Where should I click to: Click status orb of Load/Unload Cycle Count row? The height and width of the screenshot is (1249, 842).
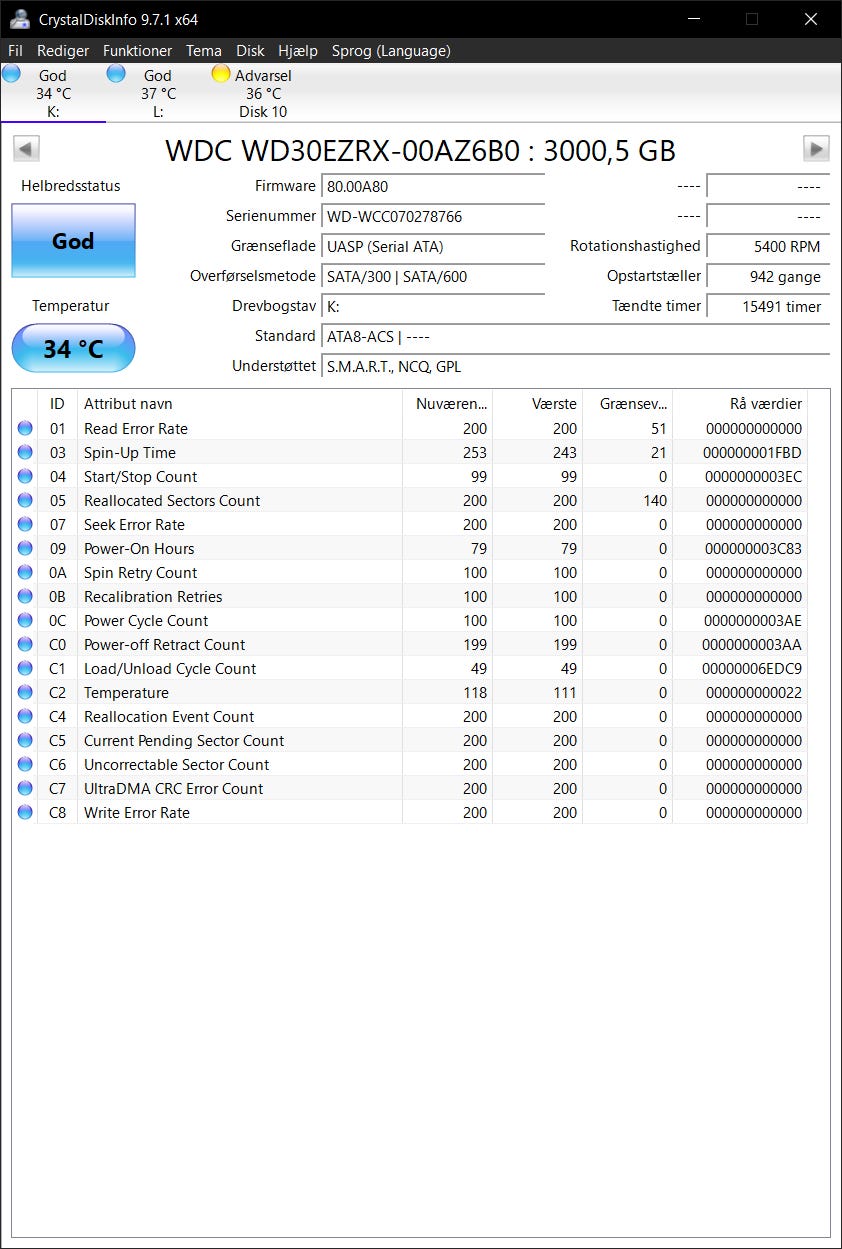point(25,669)
